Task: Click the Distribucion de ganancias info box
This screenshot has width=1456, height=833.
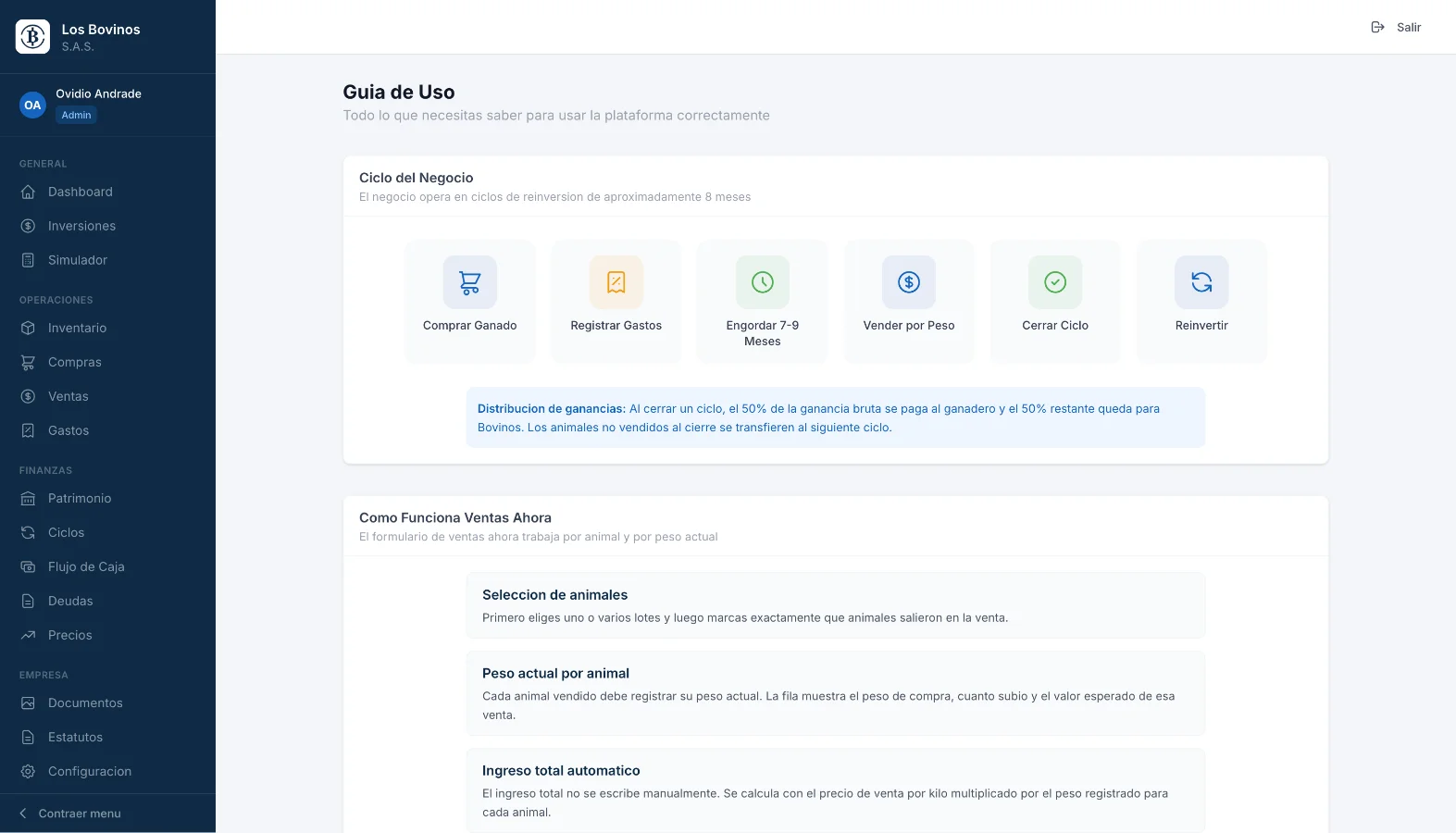Action: 835,417
